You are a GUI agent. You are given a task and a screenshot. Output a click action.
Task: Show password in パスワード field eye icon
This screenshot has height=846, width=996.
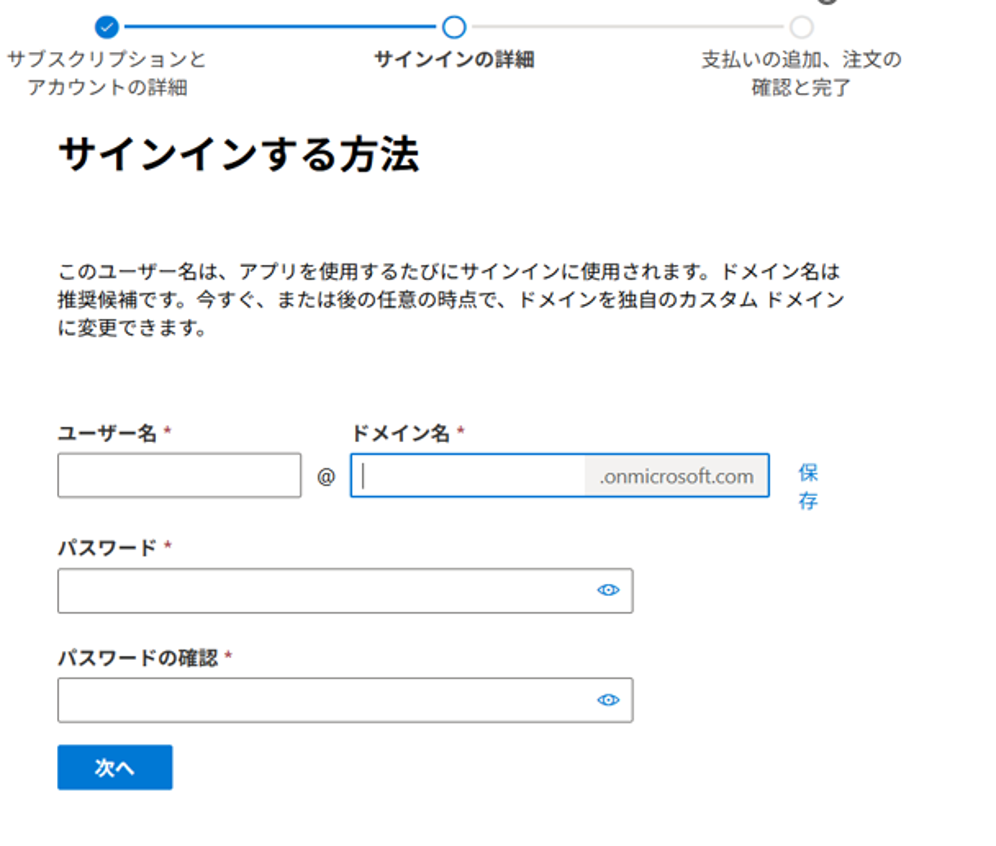coord(608,590)
